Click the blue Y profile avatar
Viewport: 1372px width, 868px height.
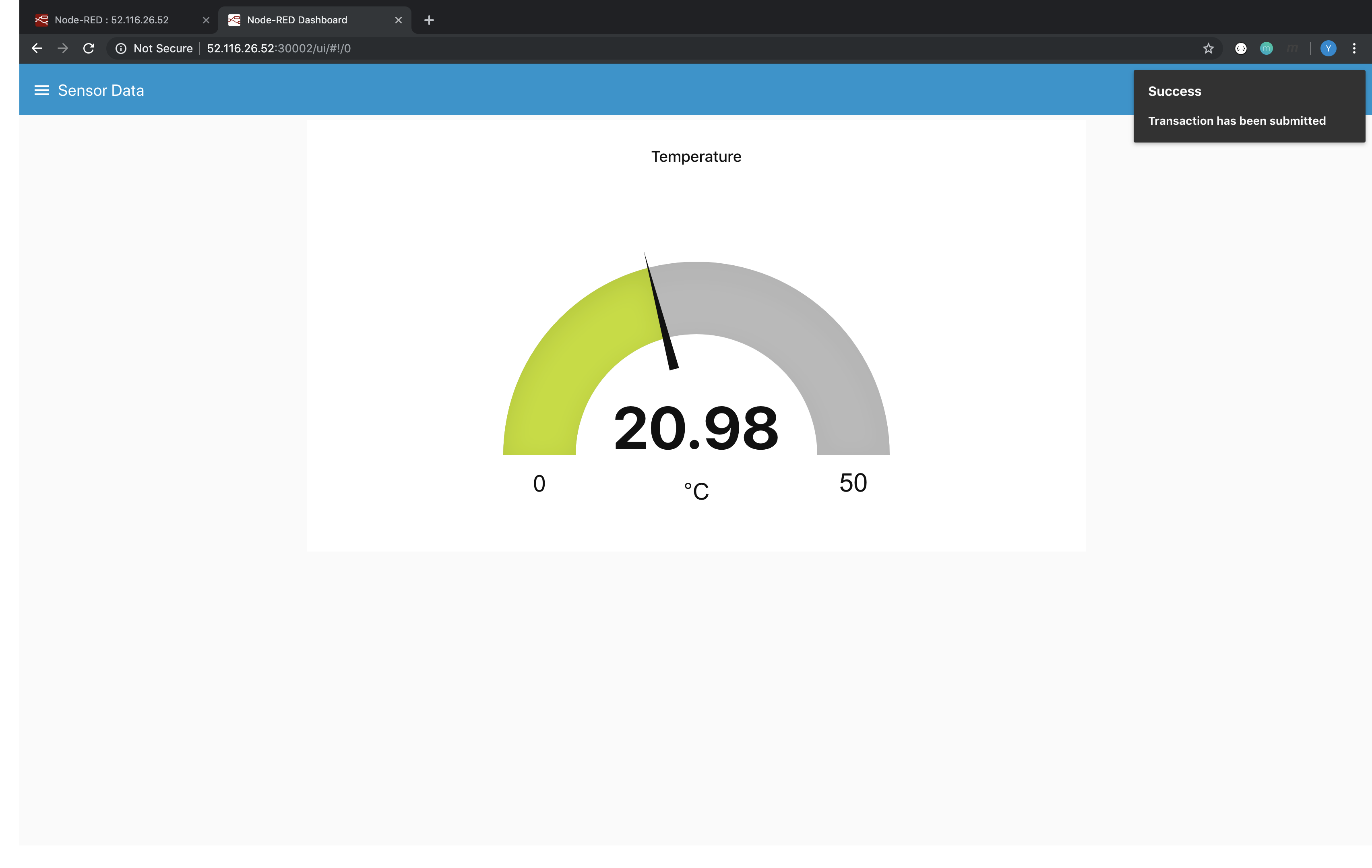(1328, 48)
